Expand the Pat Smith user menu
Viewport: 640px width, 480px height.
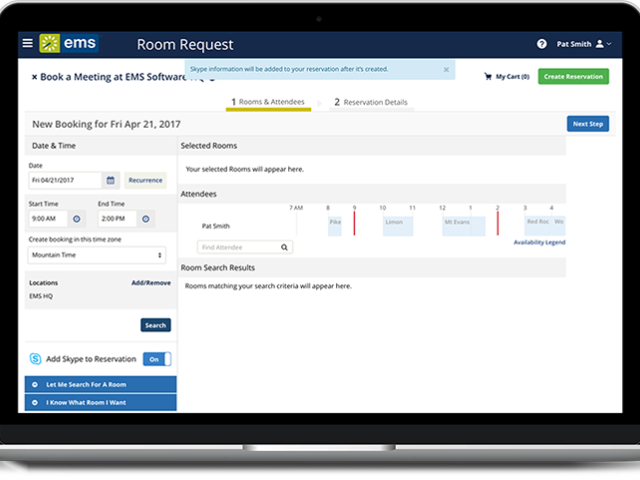coord(584,44)
